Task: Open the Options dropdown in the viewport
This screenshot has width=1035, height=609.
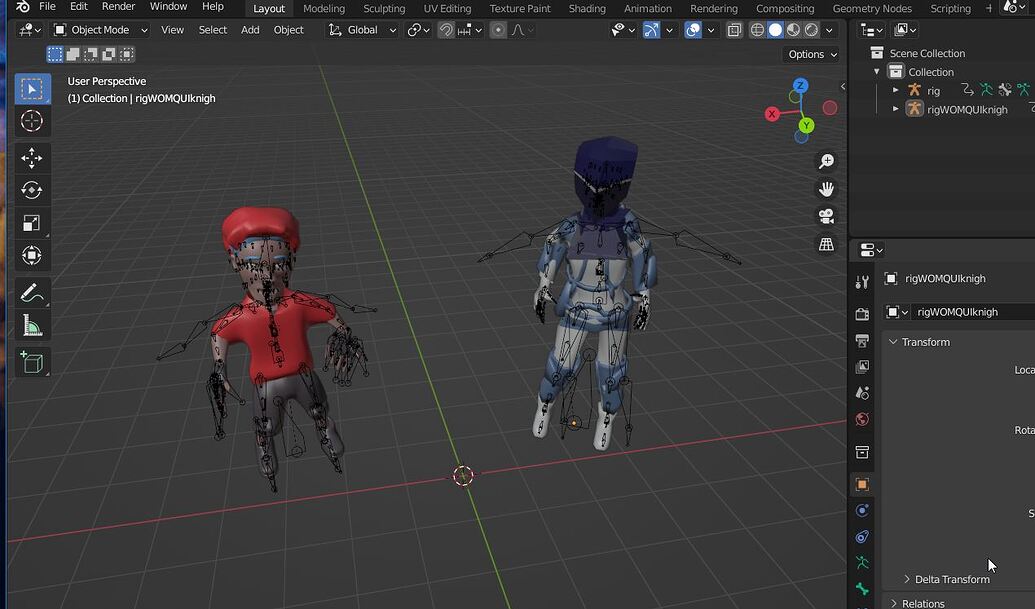Action: point(813,54)
